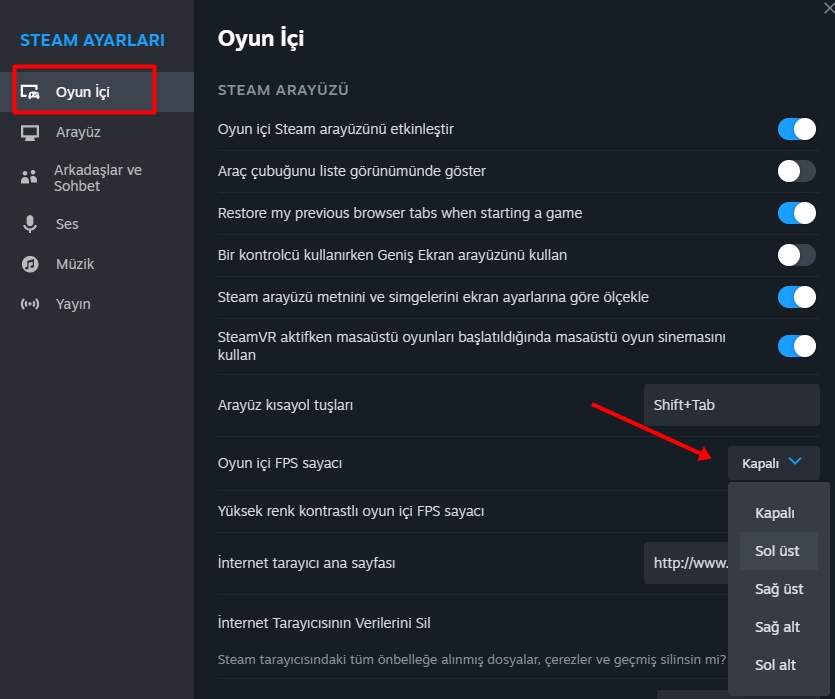Switch to the Arayüz settings section
This screenshot has width=835, height=699.
97,133
